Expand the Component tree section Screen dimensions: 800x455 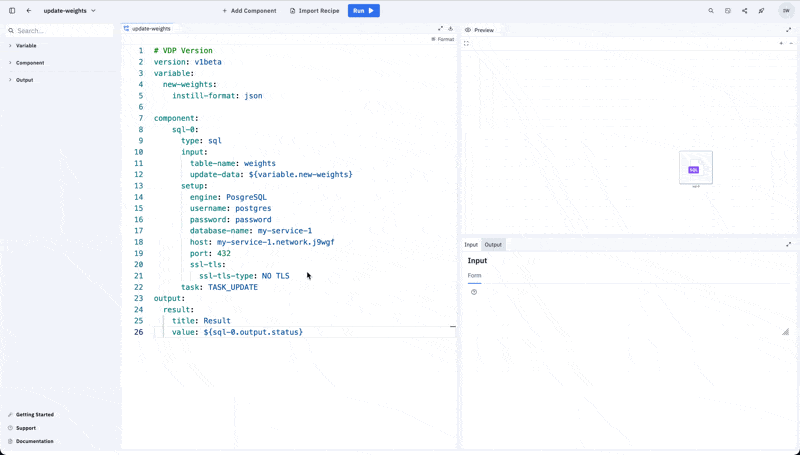pyautogui.click(x=29, y=63)
